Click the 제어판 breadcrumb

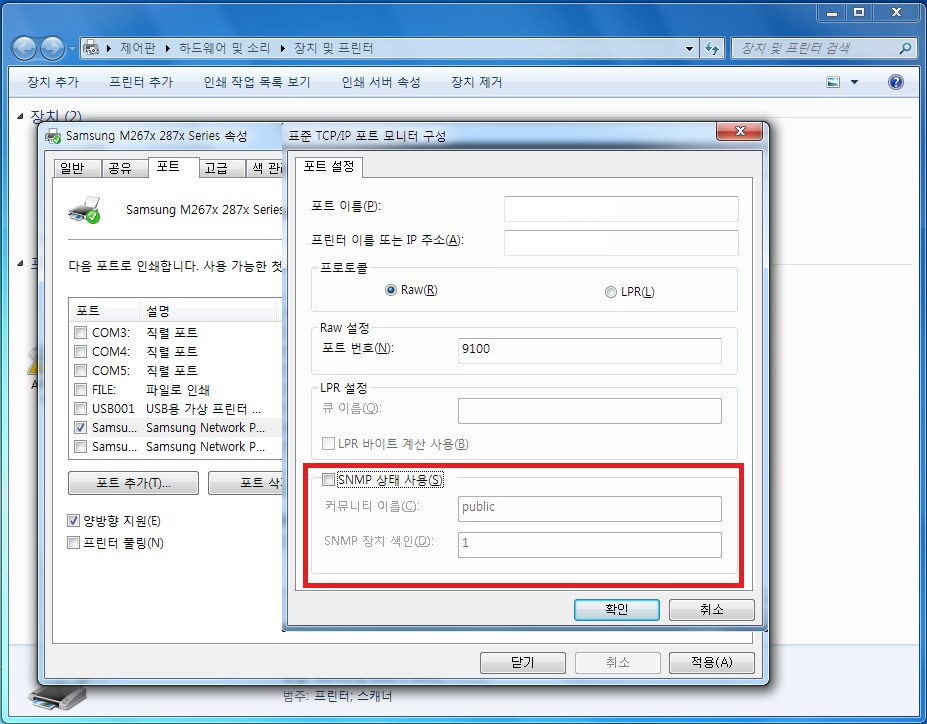(x=138, y=48)
